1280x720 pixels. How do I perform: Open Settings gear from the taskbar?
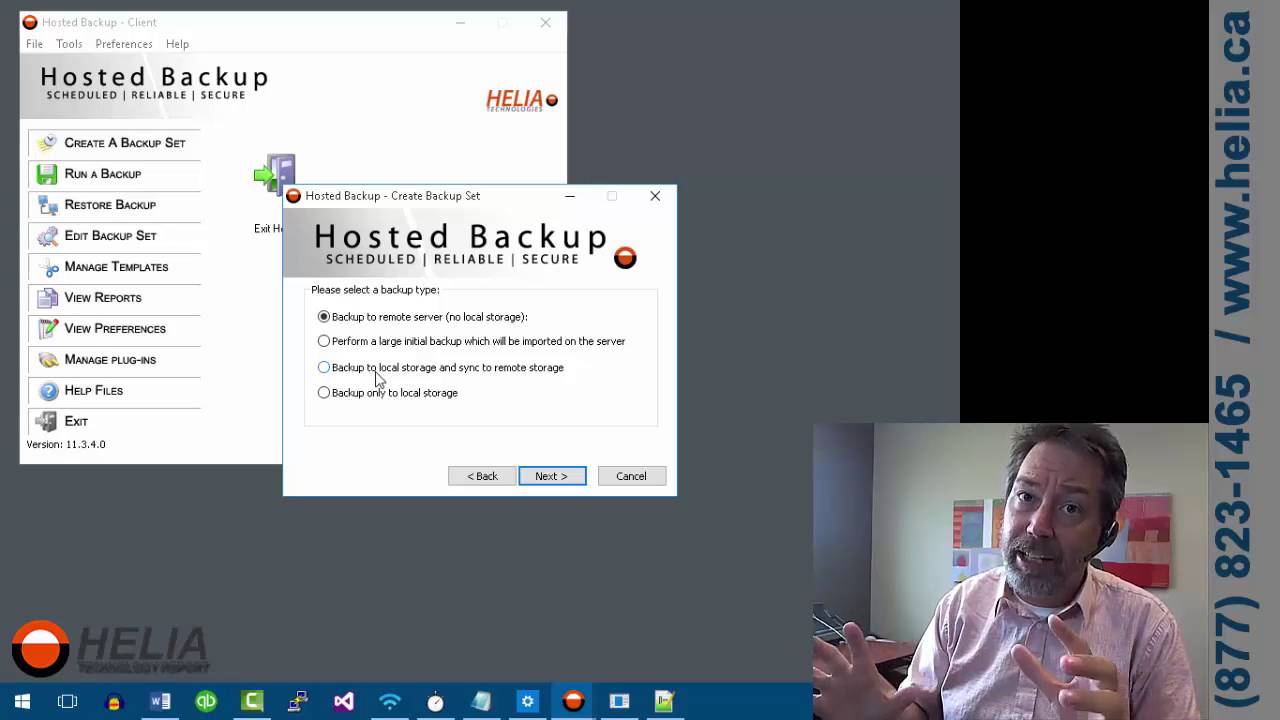(528, 702)
